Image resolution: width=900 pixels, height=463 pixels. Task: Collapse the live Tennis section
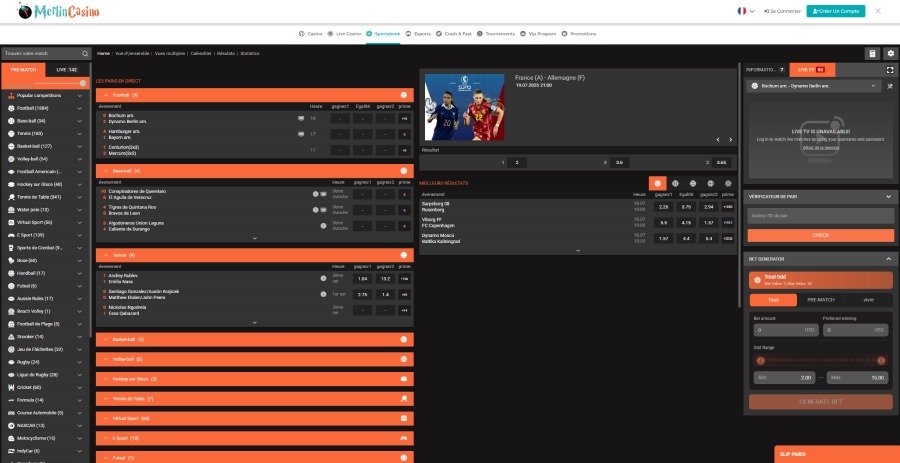[106, 255]
